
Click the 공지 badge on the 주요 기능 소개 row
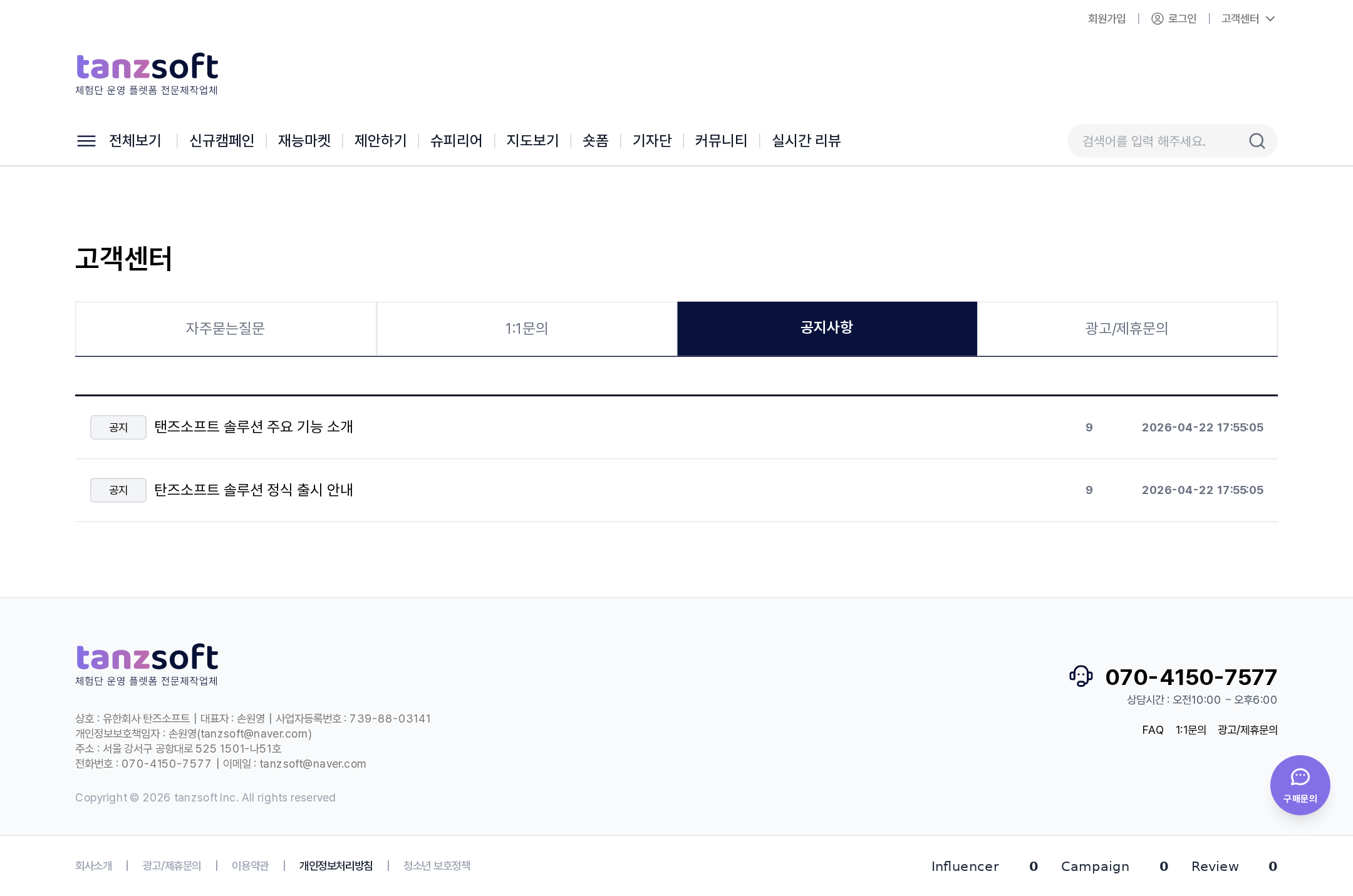(x=118, y=427)
